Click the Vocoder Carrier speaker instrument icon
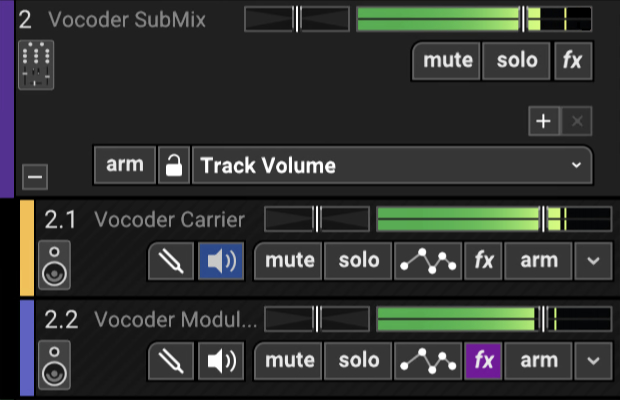The width and height of the screenshot is (620, 400). tap(55, 265)
